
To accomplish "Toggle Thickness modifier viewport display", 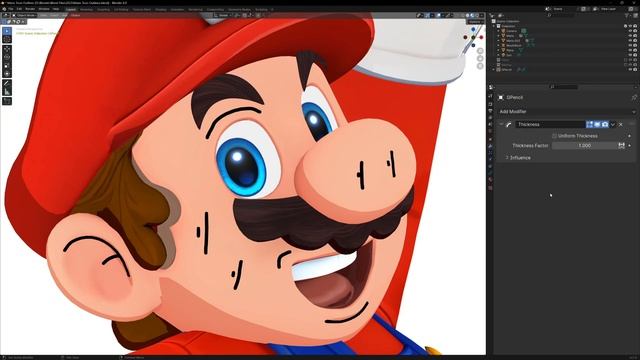I will tap(597, 124).
